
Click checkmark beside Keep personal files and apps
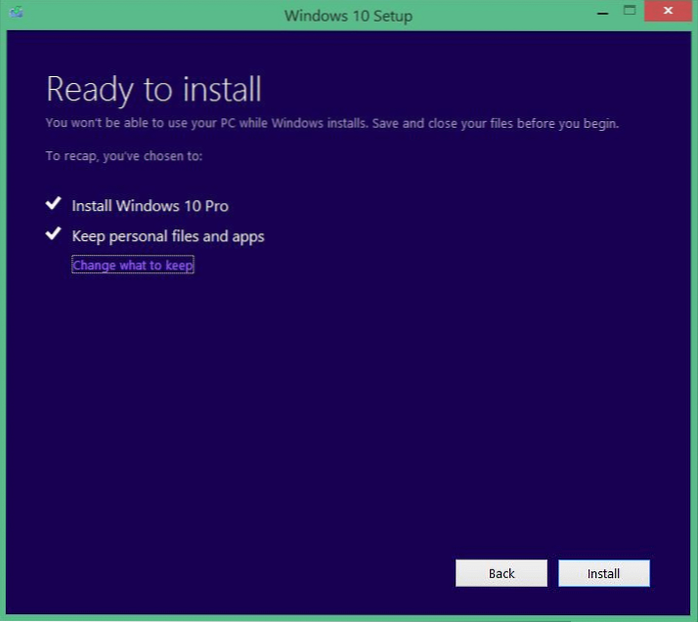click(x=54, y=236)
